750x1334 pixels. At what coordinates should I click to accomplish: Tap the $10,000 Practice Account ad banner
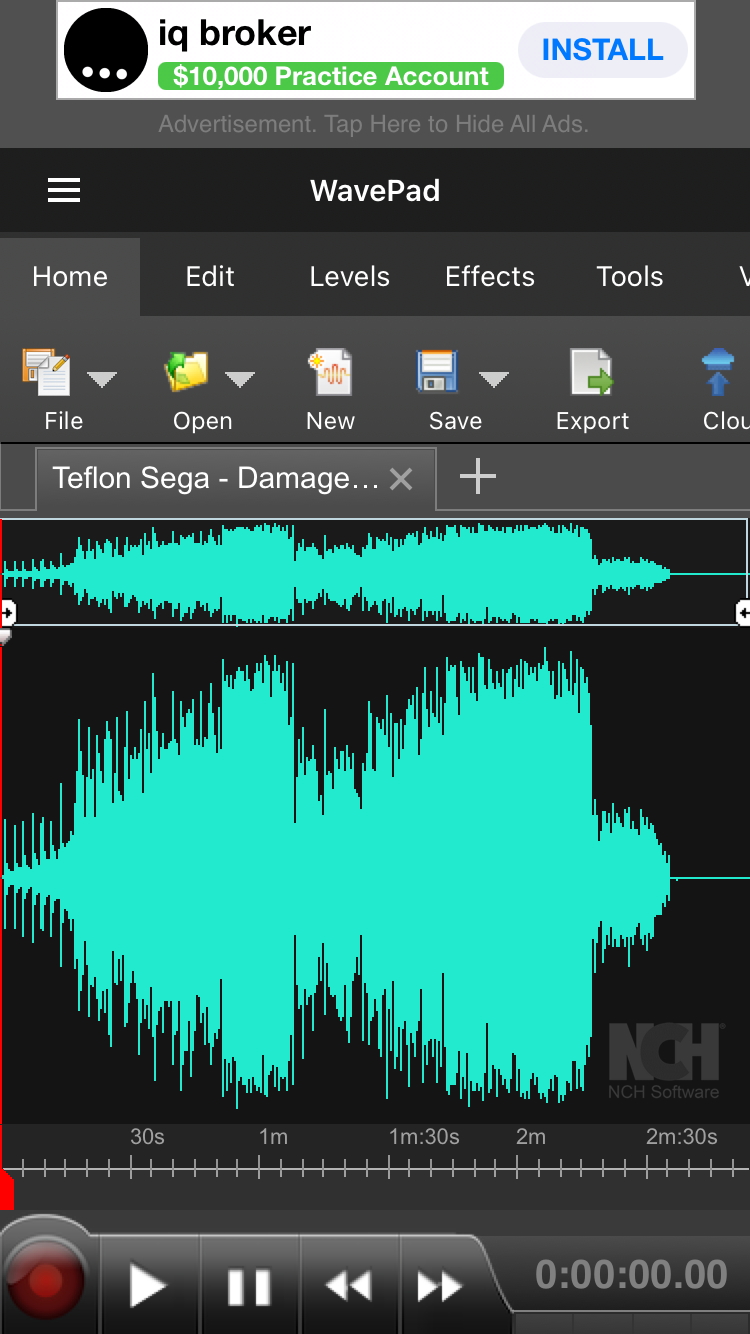click(331, 76)
